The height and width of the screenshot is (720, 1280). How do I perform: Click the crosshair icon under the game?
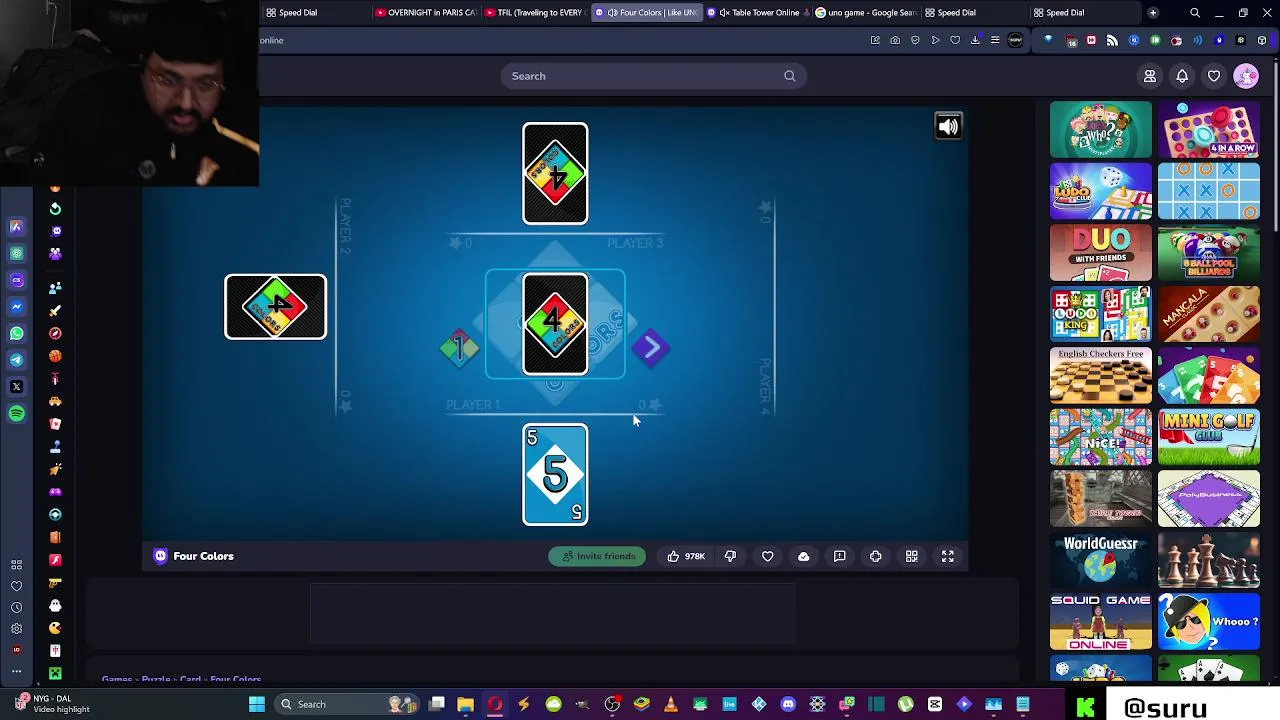tap(875, 556)
